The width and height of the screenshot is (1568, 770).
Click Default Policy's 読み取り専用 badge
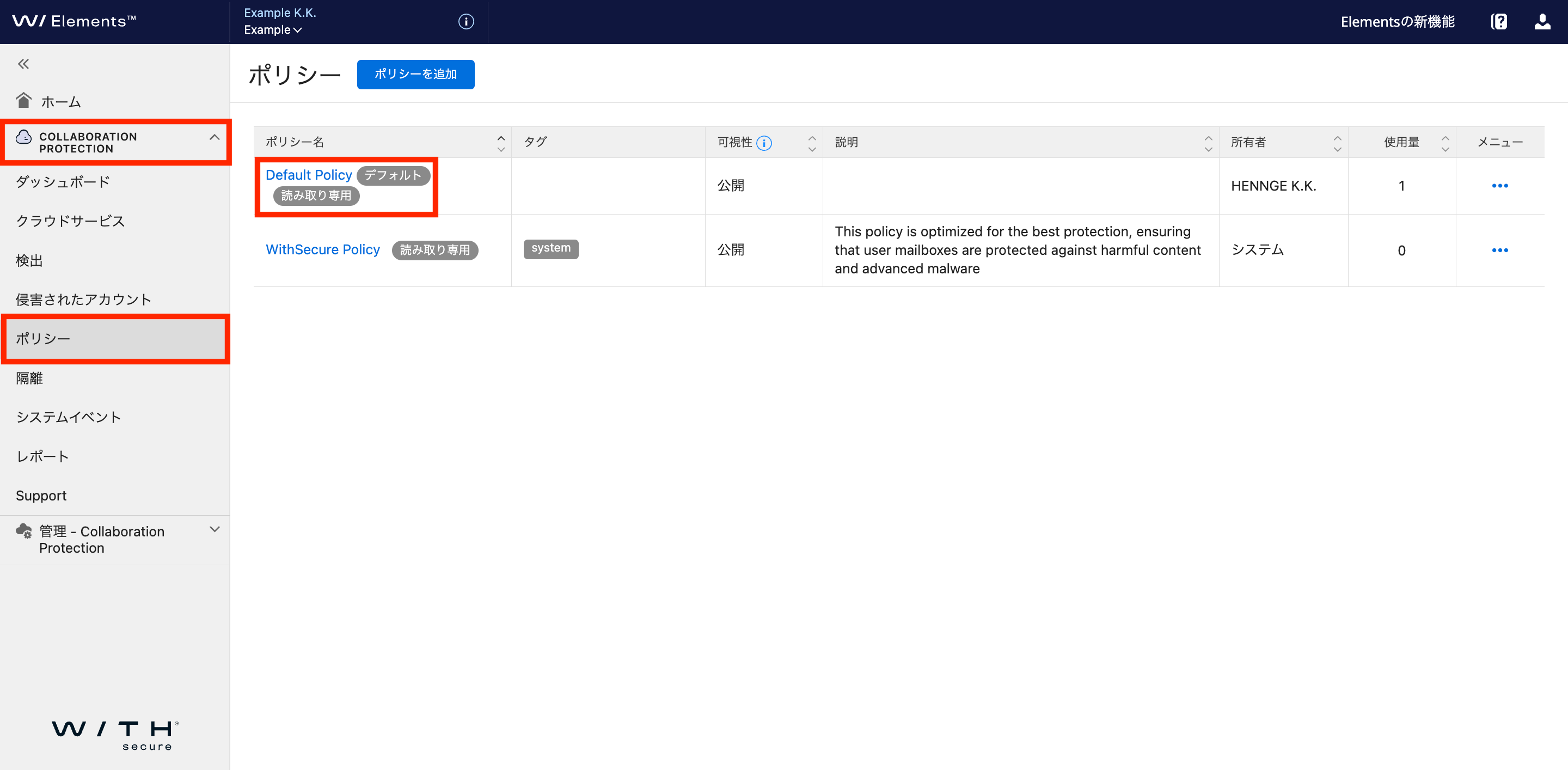[x=316, y=196]
